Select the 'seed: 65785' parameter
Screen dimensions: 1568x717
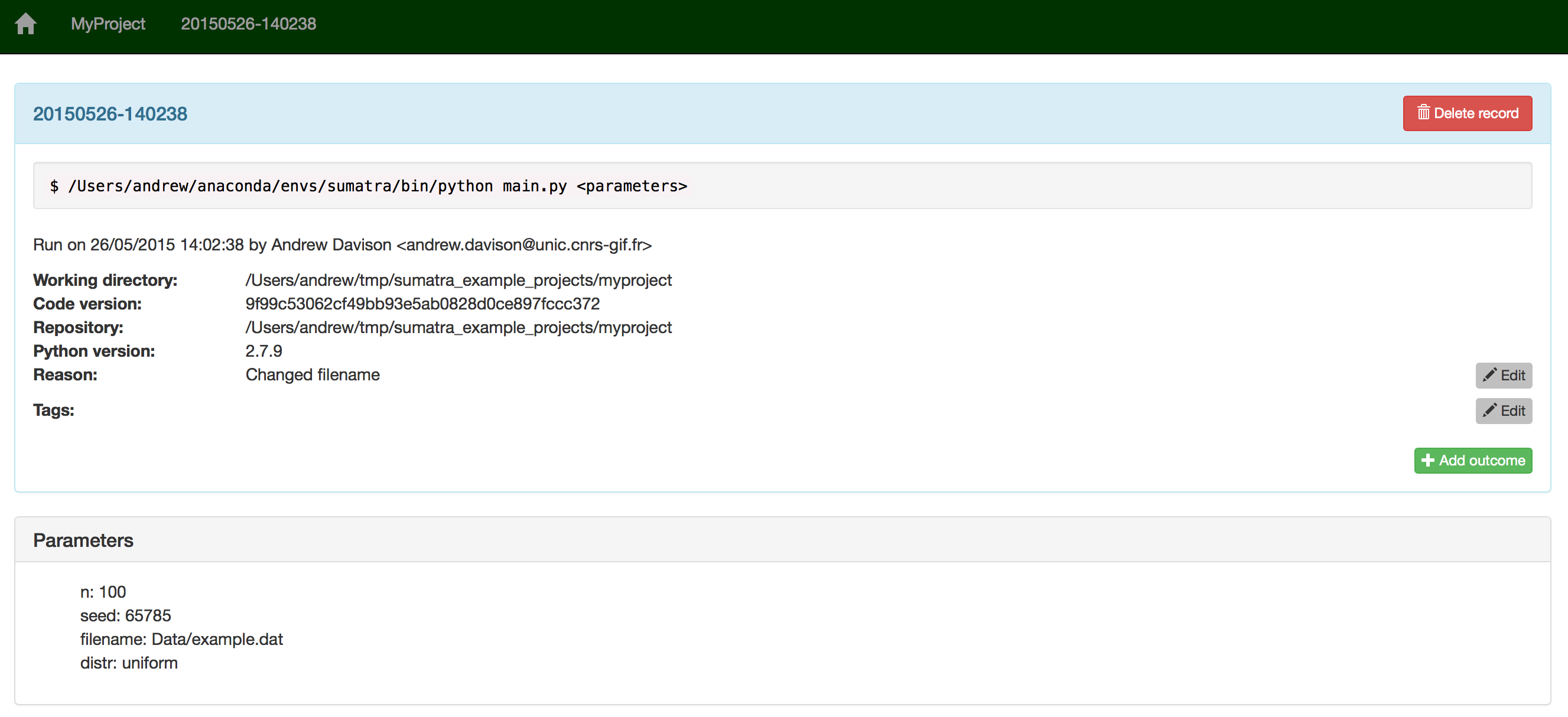[125, 616]
